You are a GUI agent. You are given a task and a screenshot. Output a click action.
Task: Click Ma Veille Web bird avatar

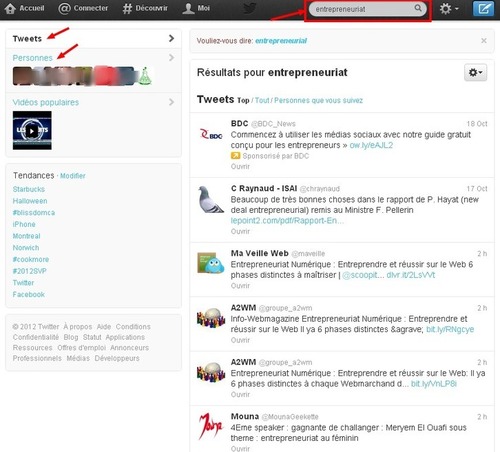pyautogui.click(x=211, y=263)
